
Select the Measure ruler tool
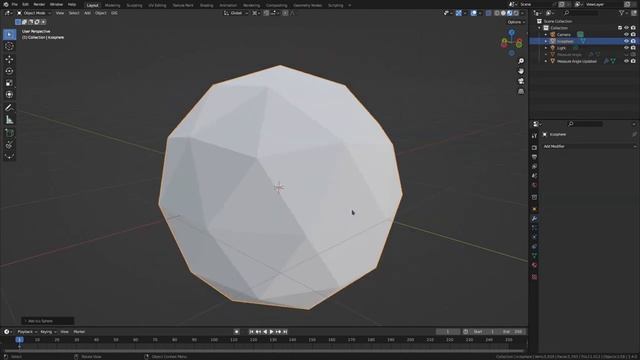point(9,120)
